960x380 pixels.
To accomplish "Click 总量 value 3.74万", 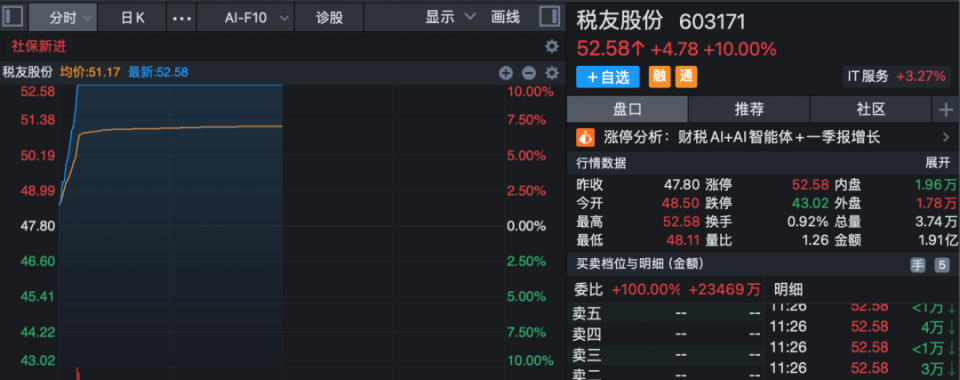I will coord(936,222).
